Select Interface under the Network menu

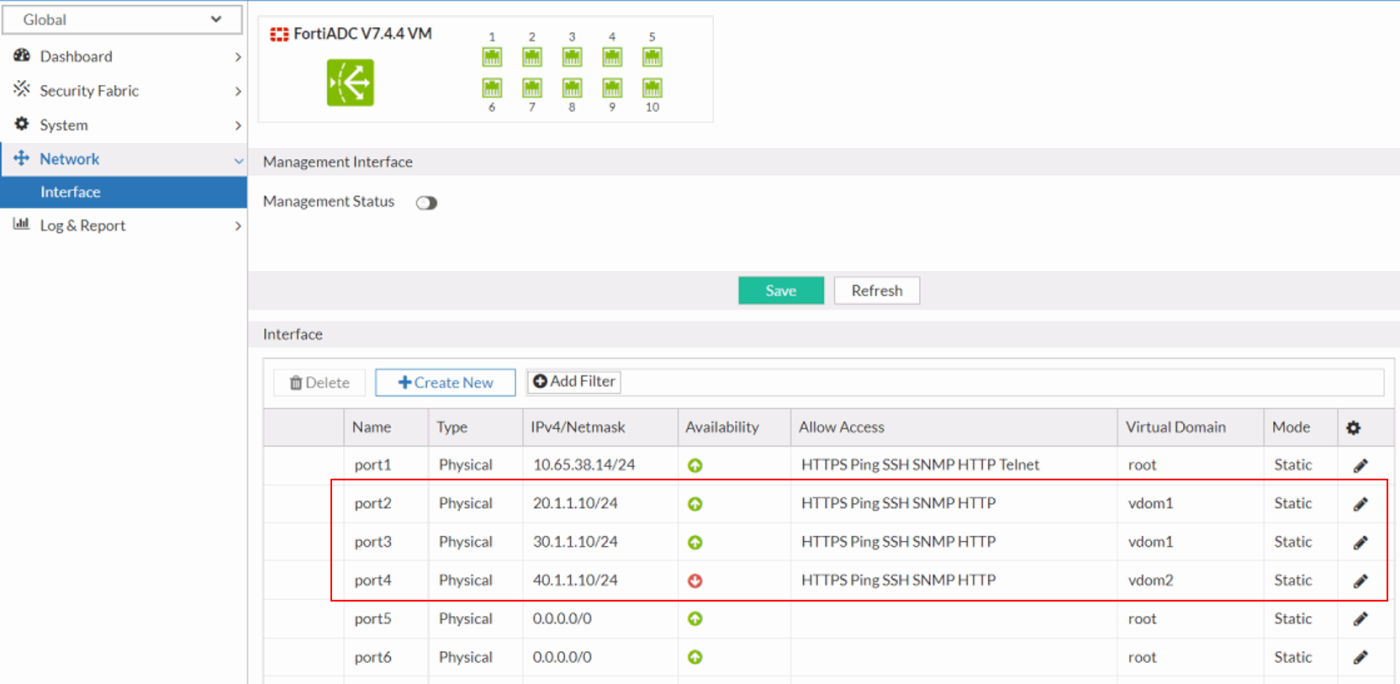70,192
